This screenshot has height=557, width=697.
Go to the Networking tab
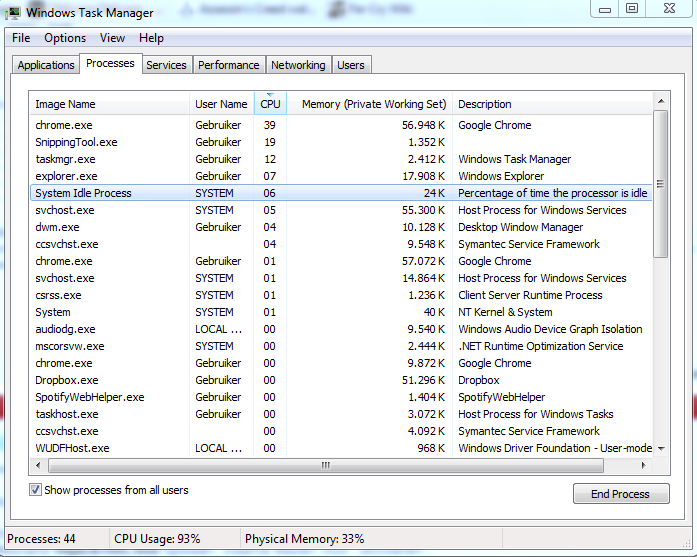298,65
